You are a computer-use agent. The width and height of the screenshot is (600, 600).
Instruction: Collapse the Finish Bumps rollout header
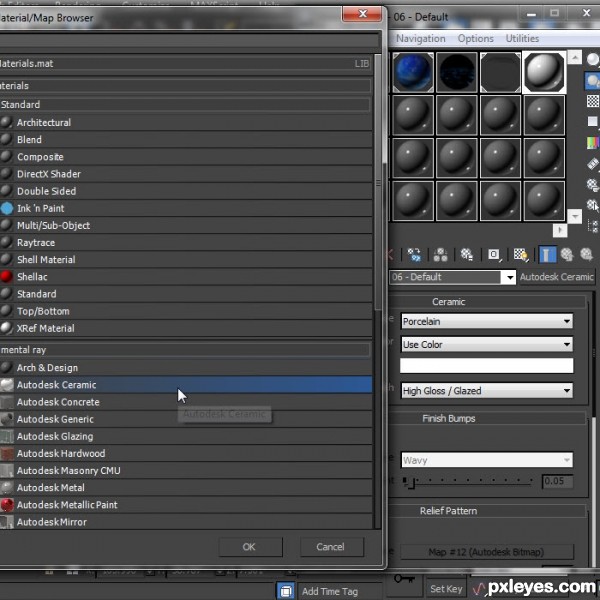click(487, 419)
